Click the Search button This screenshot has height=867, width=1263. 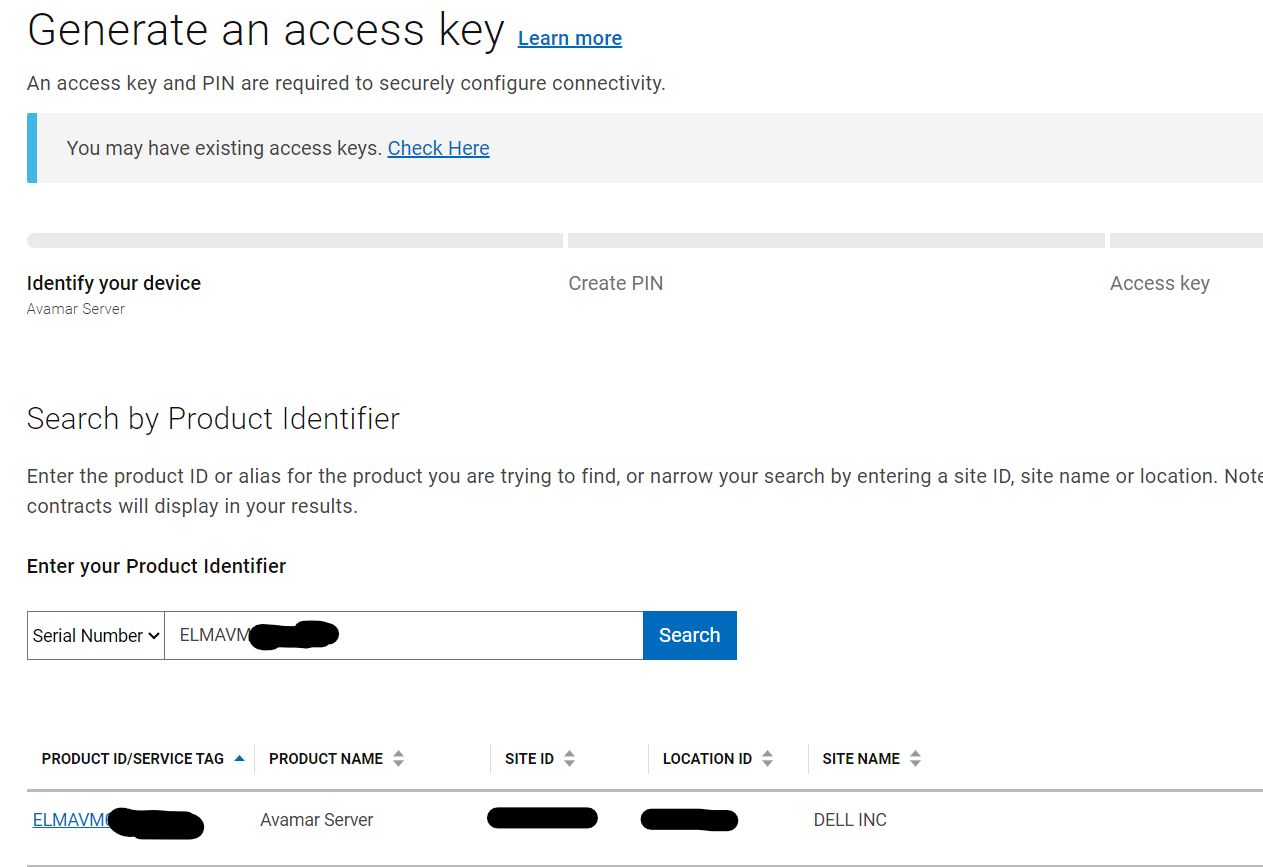[x=689, y=635]
